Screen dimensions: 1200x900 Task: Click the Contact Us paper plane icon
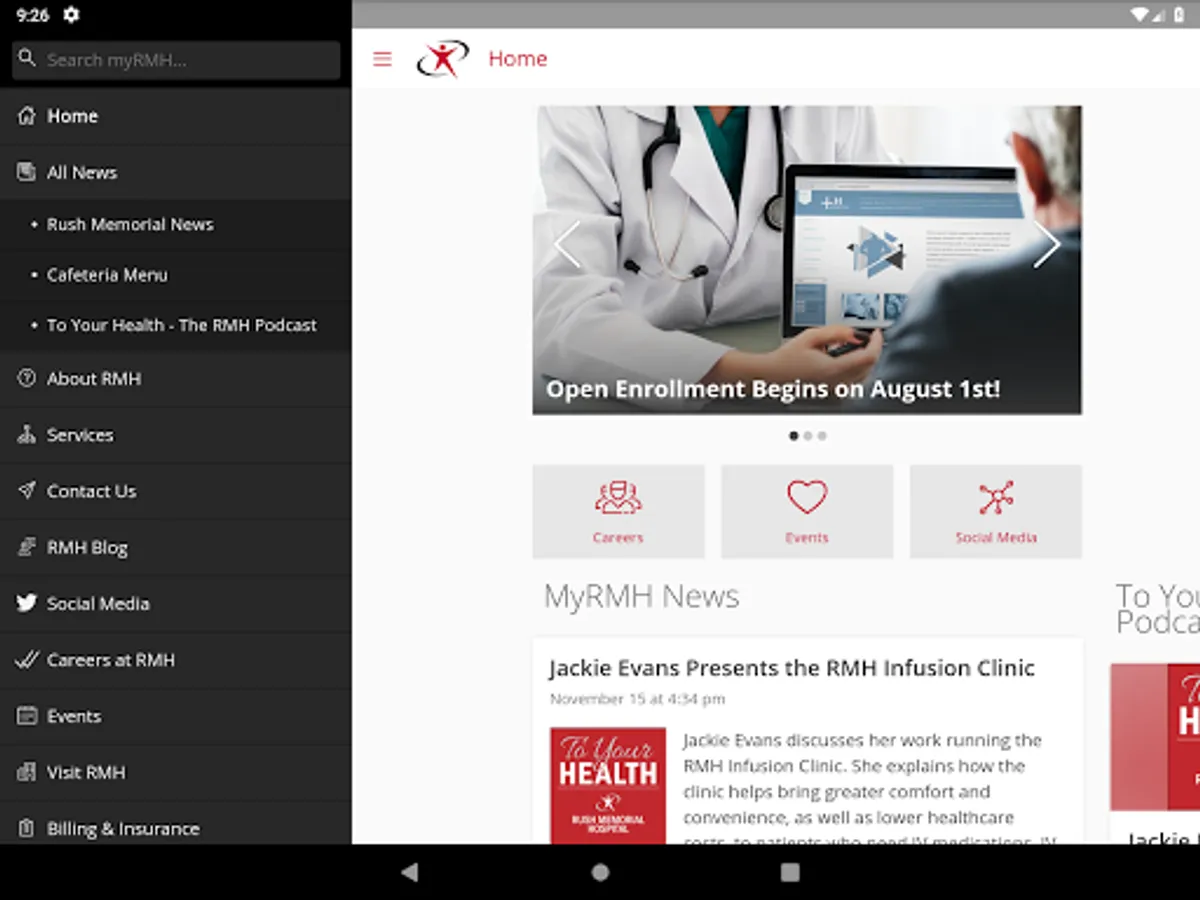tap(27, 491)
